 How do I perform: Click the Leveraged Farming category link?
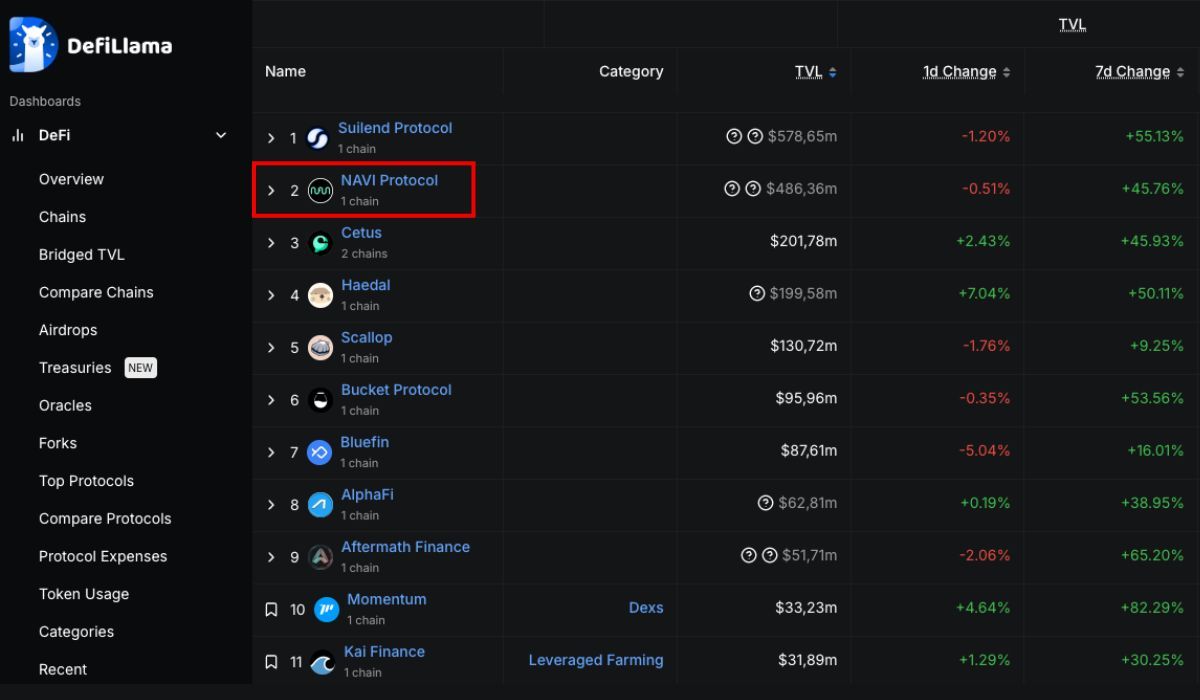[x=596, y=660]
